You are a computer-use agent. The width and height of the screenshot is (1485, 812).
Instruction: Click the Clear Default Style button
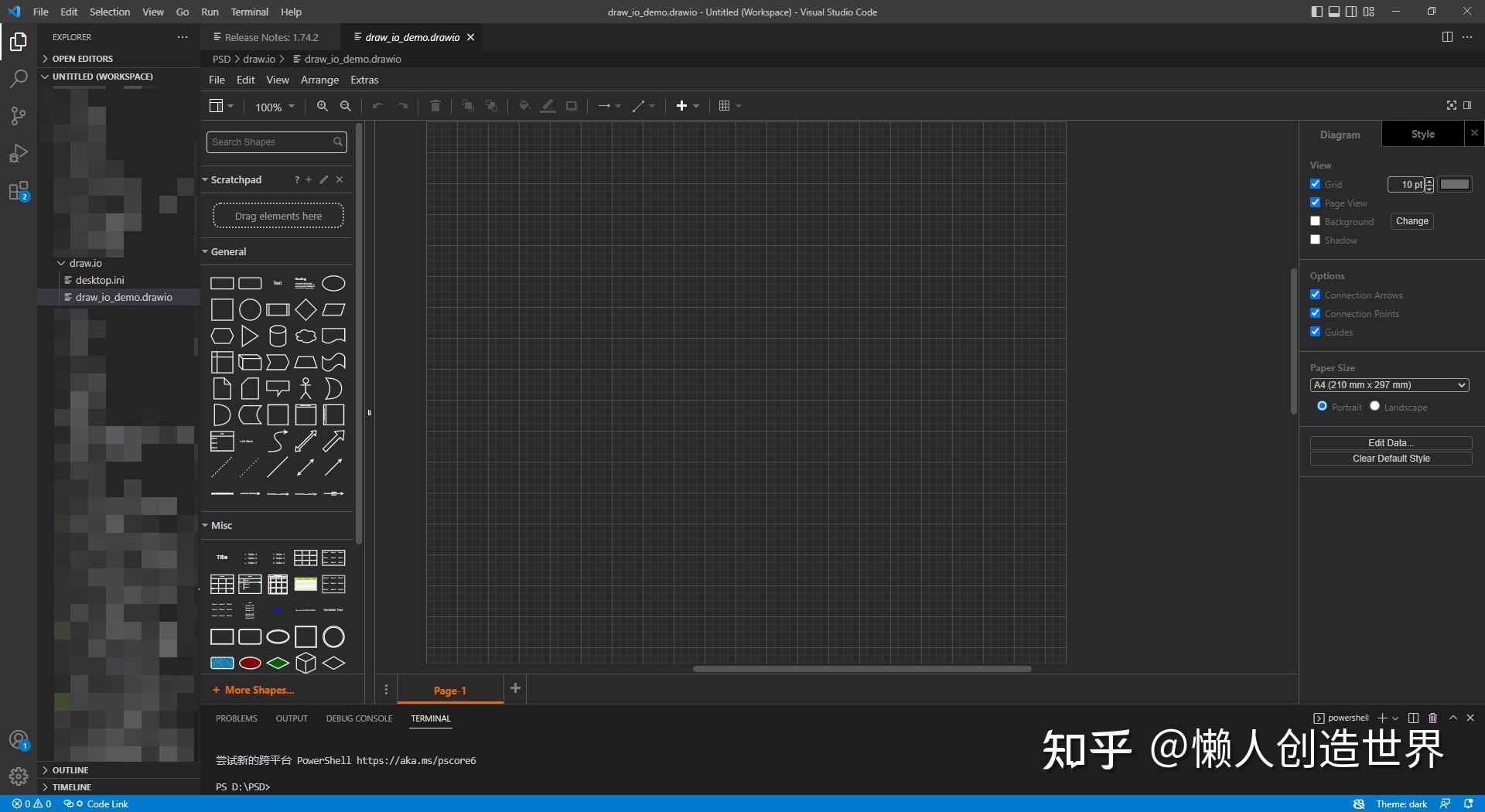point(1390,458)
